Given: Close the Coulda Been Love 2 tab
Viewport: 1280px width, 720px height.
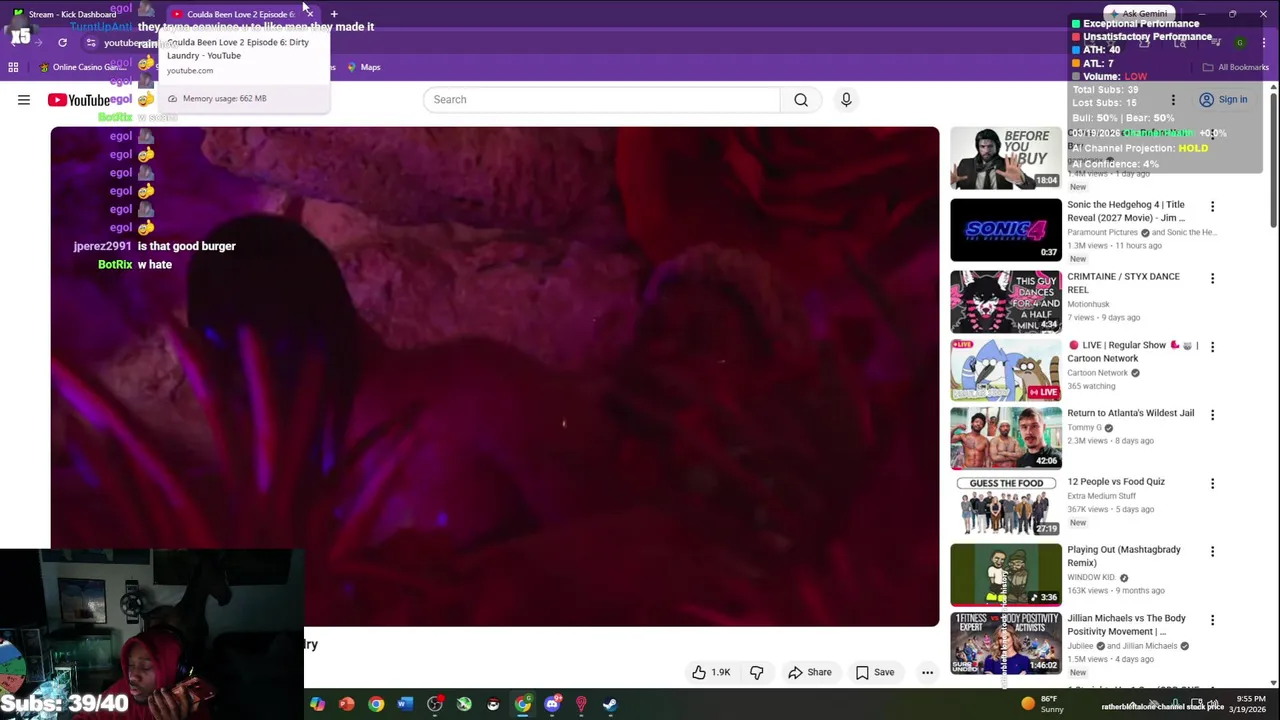Looking at the screenshot, I should tap(310, 14).
